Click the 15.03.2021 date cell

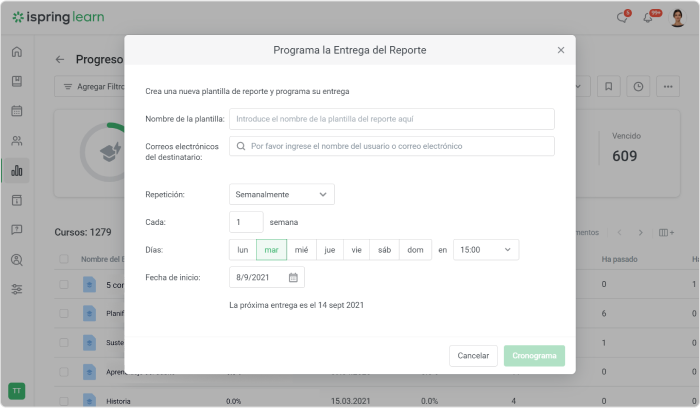[350, 401]
